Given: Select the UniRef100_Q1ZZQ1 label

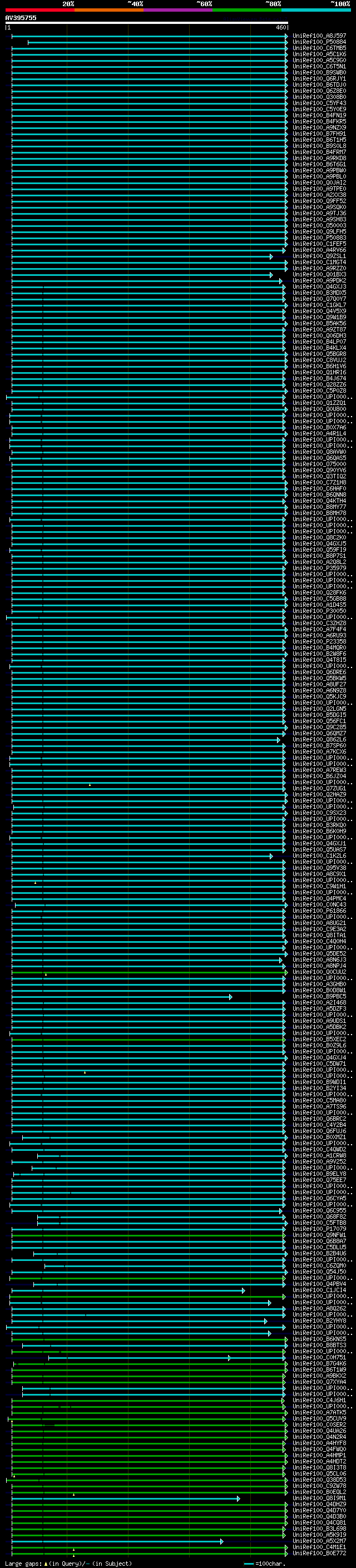Looking at the screenshot, I should 319,403.
